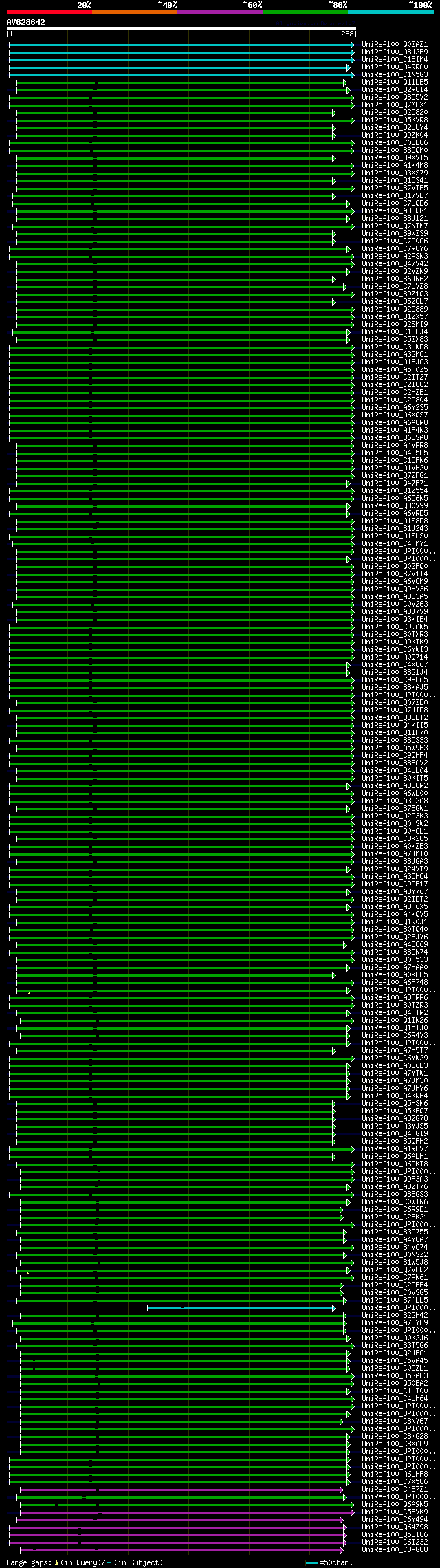Screen dimensions: 440x1568
Task: Select hit label UniRef100_Q4KII5
Action: [x=395, y=726]
